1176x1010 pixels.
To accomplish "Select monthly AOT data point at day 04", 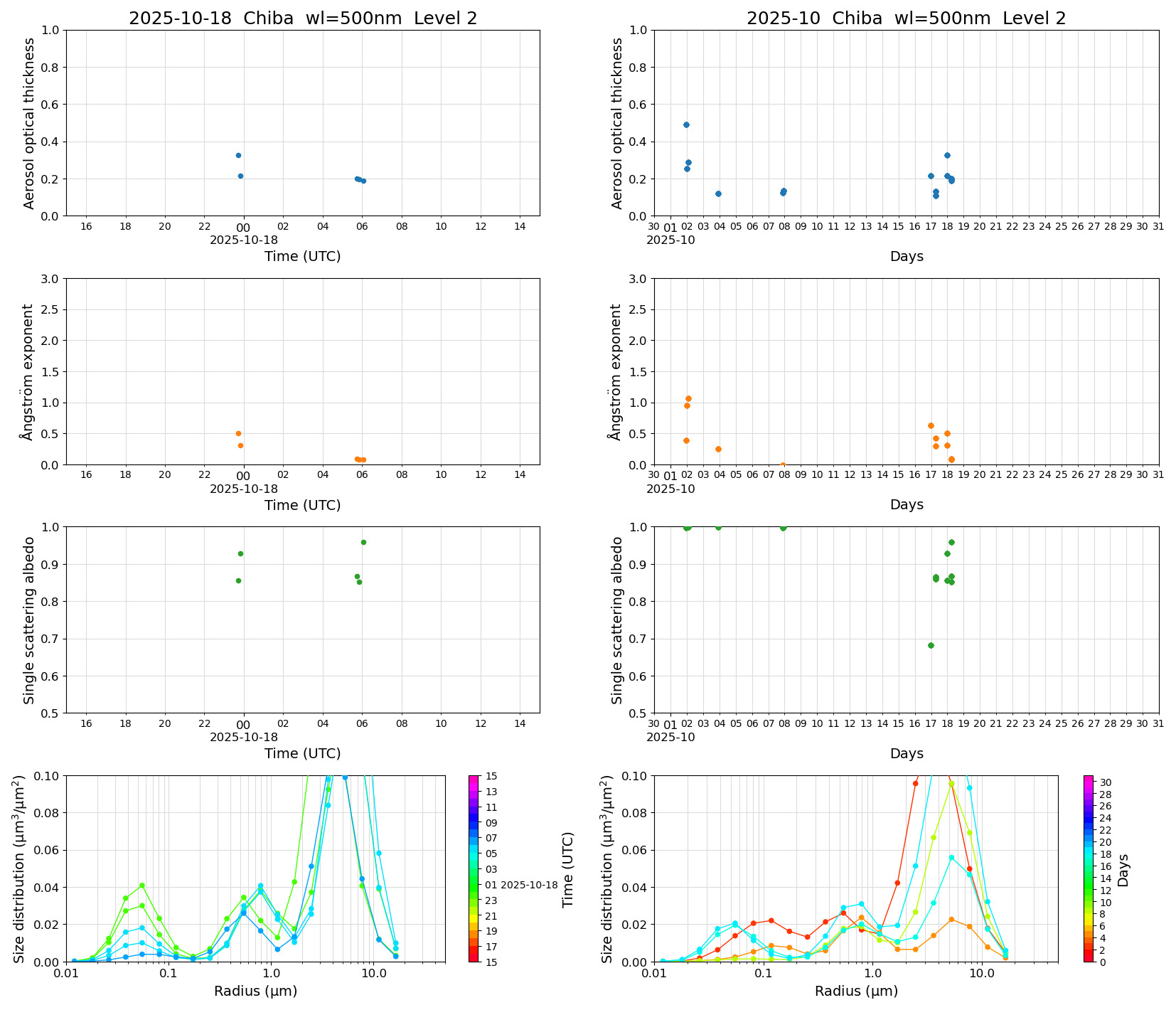I will [718, 193].
